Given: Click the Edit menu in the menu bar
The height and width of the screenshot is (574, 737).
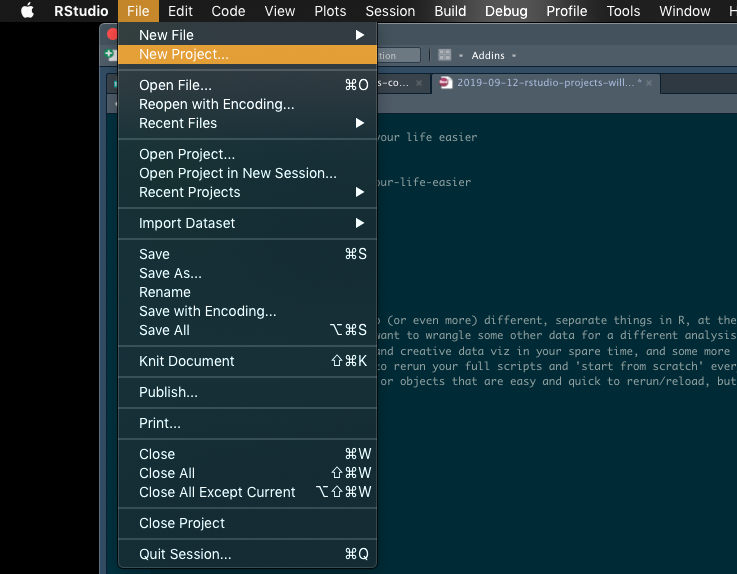Looking at the screenshot, I should (180, 11).
